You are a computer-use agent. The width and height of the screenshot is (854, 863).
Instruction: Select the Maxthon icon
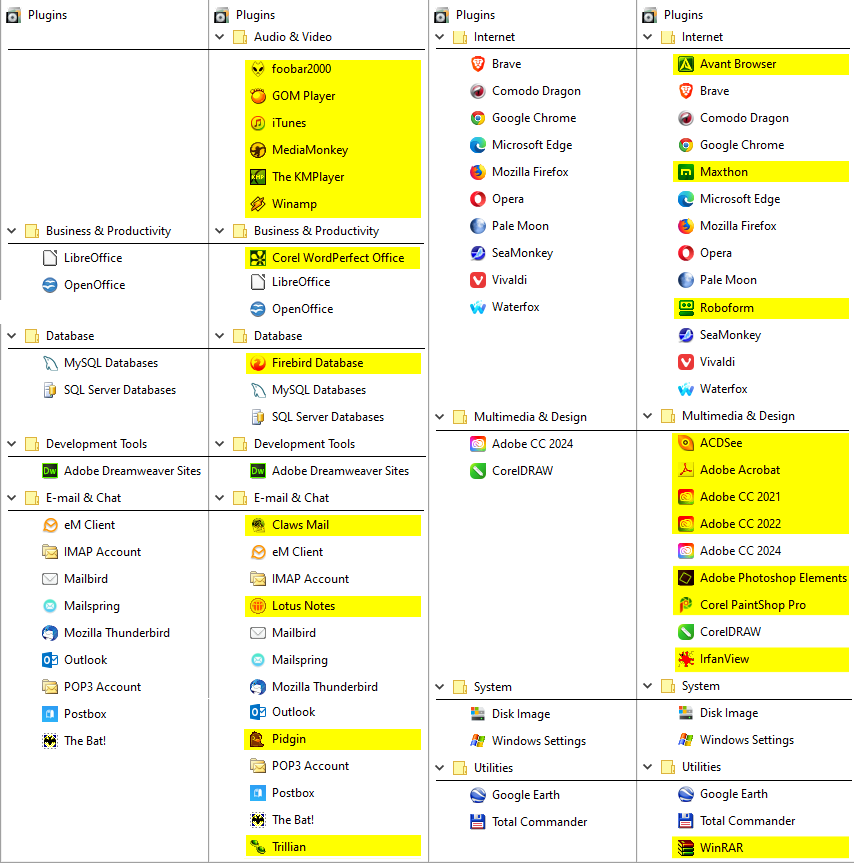click(x=686, y=172)
